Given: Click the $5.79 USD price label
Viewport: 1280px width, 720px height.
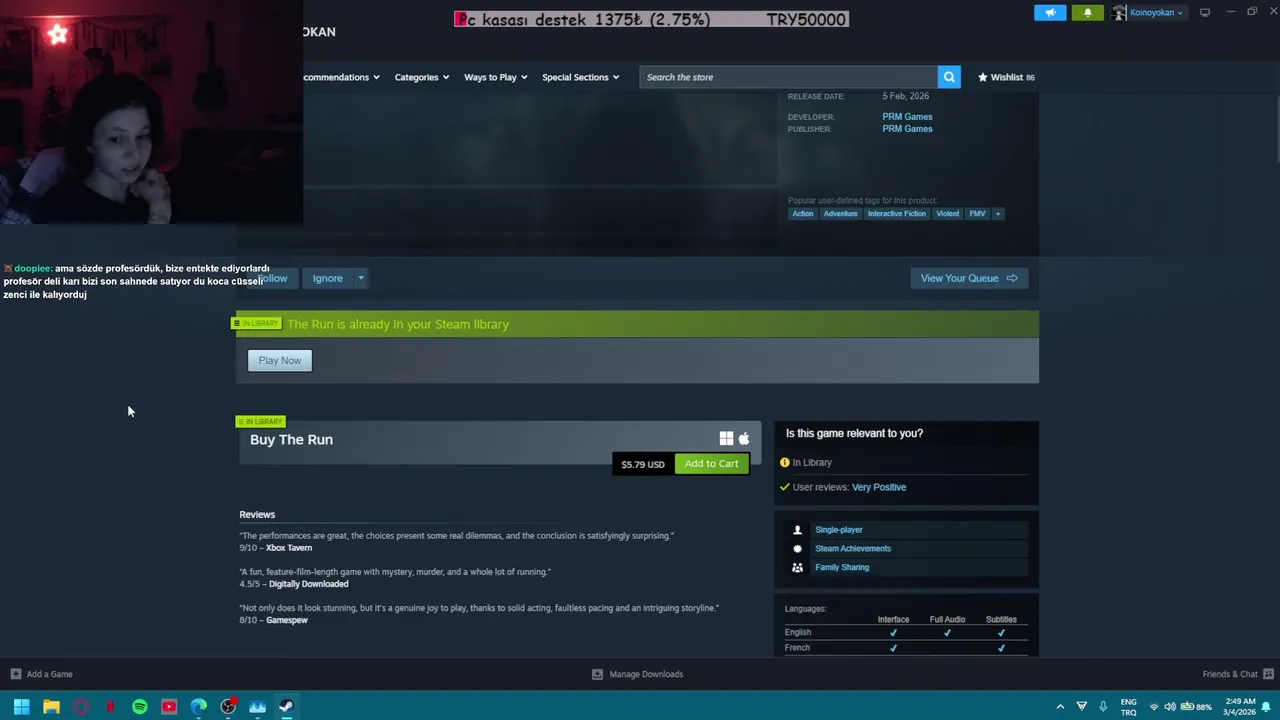Looking at the screenshot, I should (643, 464).
